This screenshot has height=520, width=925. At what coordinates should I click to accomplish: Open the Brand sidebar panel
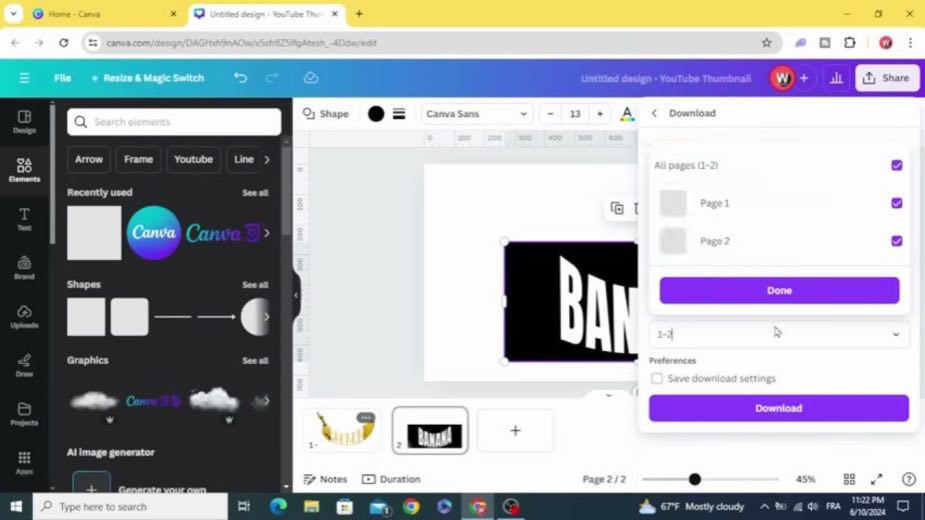[x=24, y=267]
